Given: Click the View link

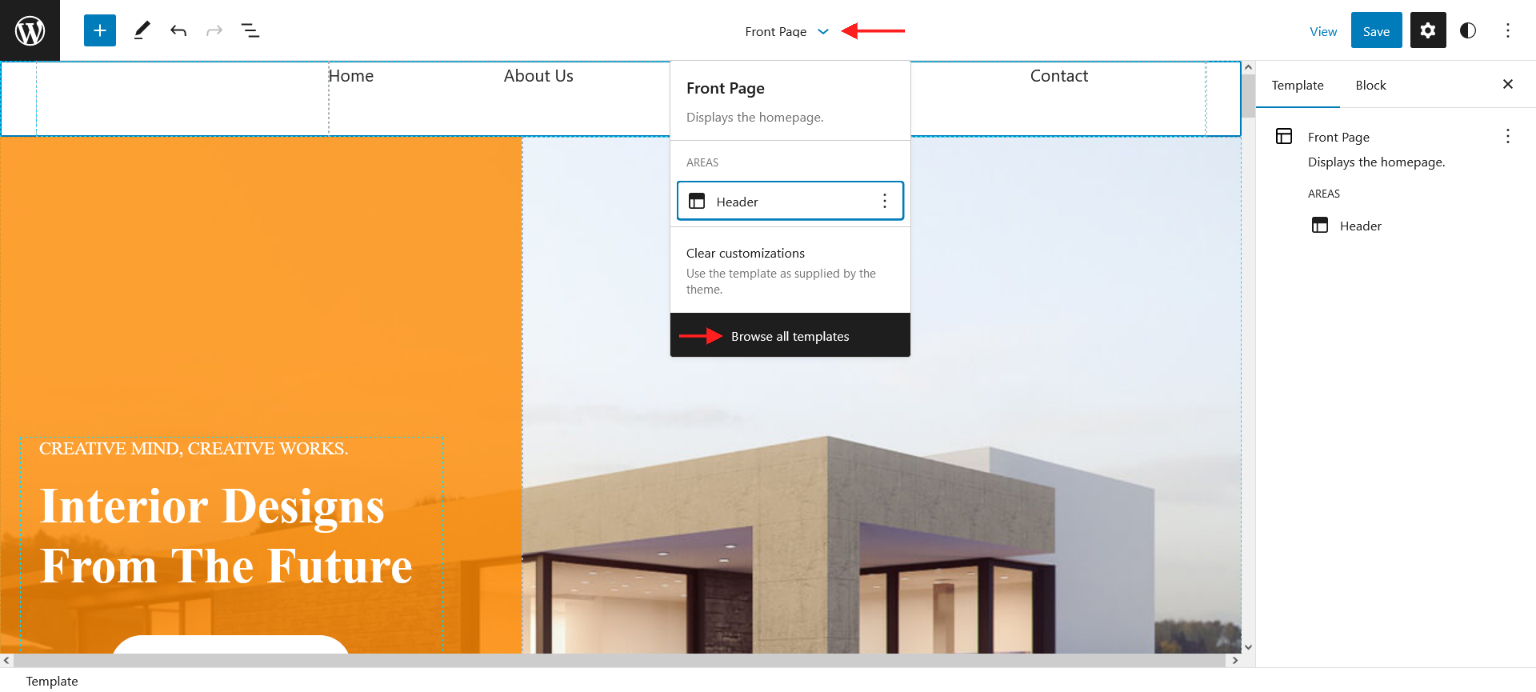Looking at the screenshot, I should coord(1323,32).
